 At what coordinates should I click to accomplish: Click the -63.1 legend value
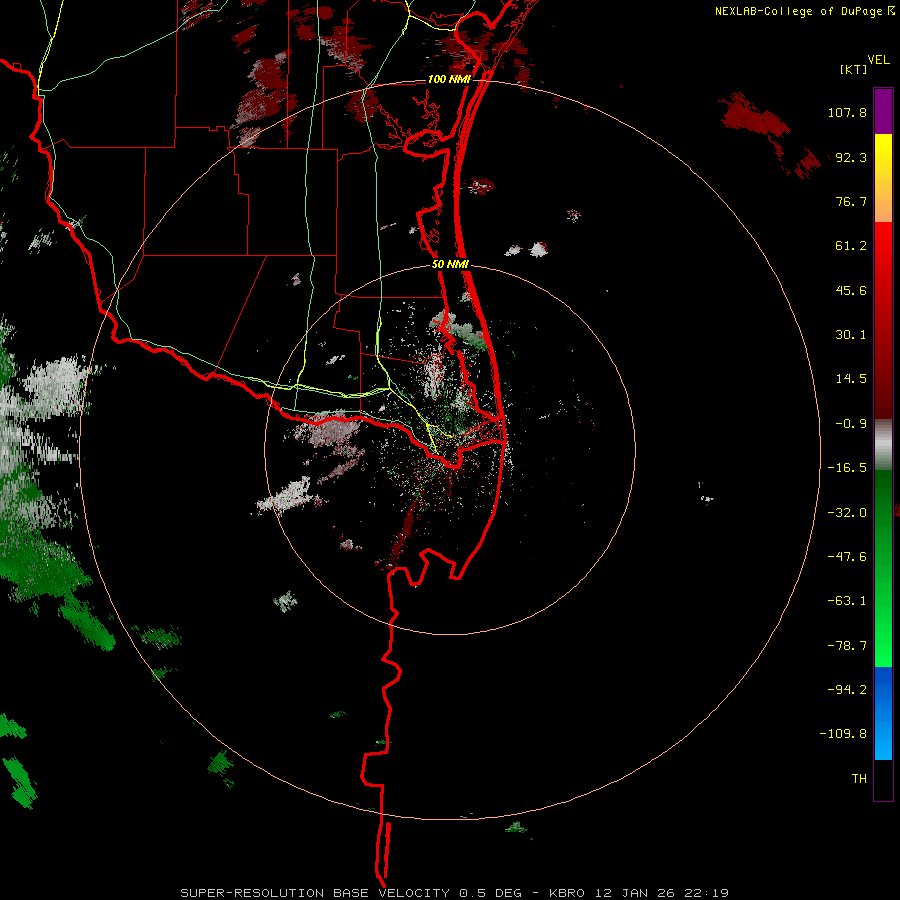847,601
